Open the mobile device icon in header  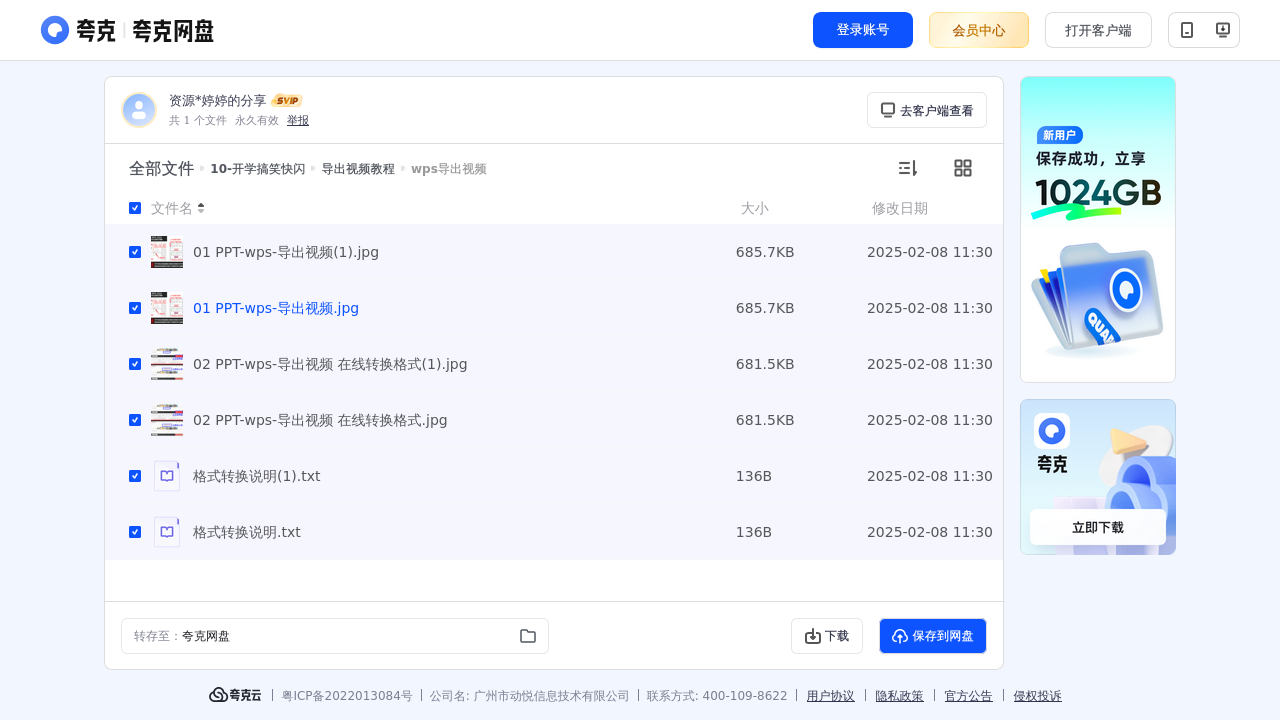tap(1187, 30)
